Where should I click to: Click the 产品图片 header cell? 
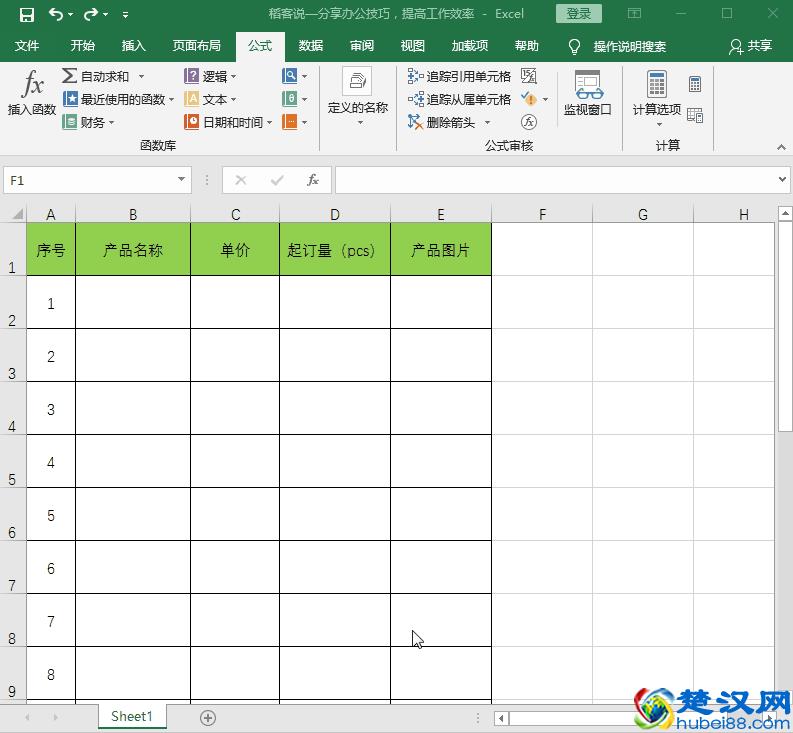(x=441, y=250)
